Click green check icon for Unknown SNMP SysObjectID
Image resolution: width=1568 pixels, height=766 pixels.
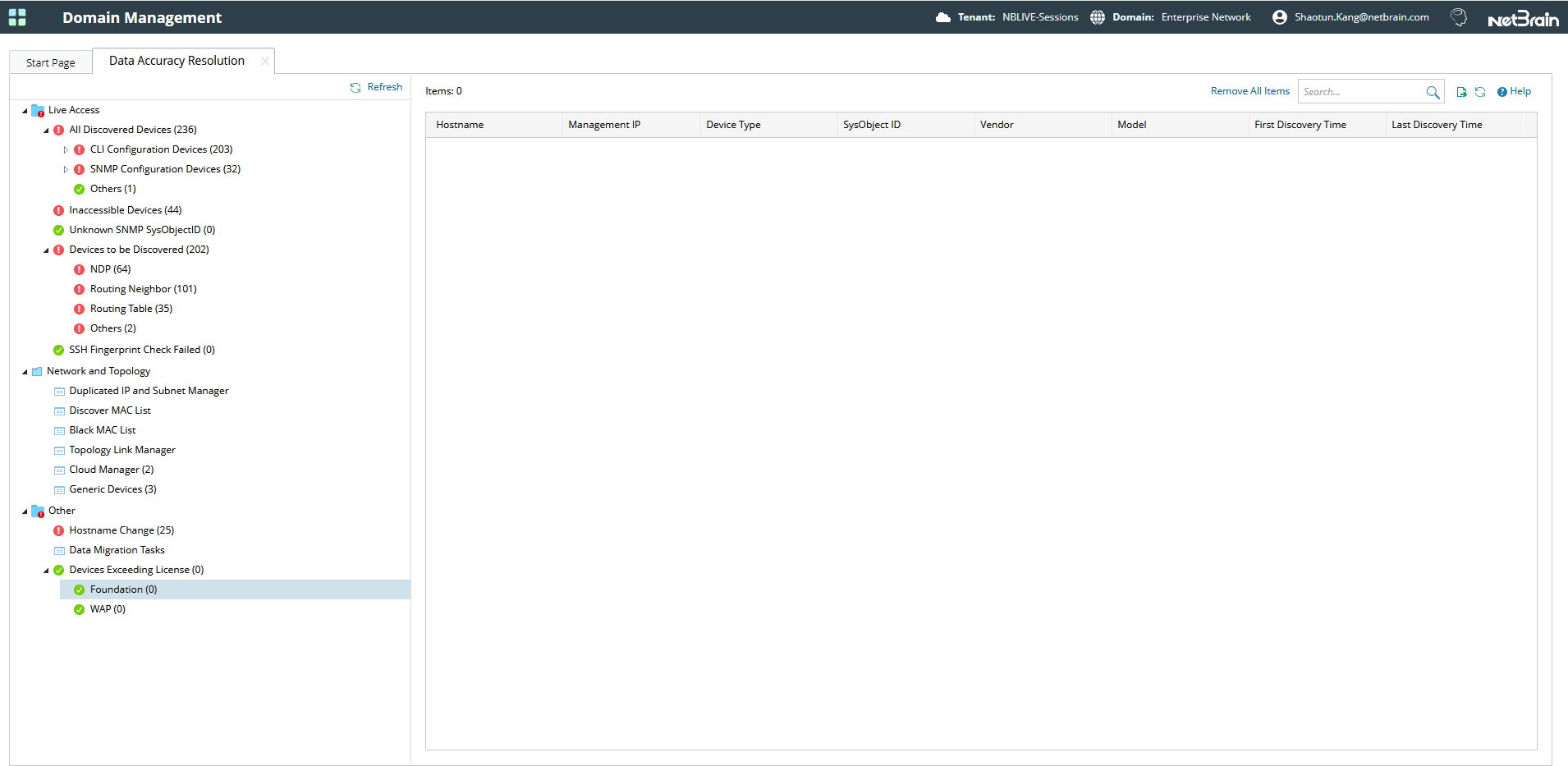(x=58, y=230)
